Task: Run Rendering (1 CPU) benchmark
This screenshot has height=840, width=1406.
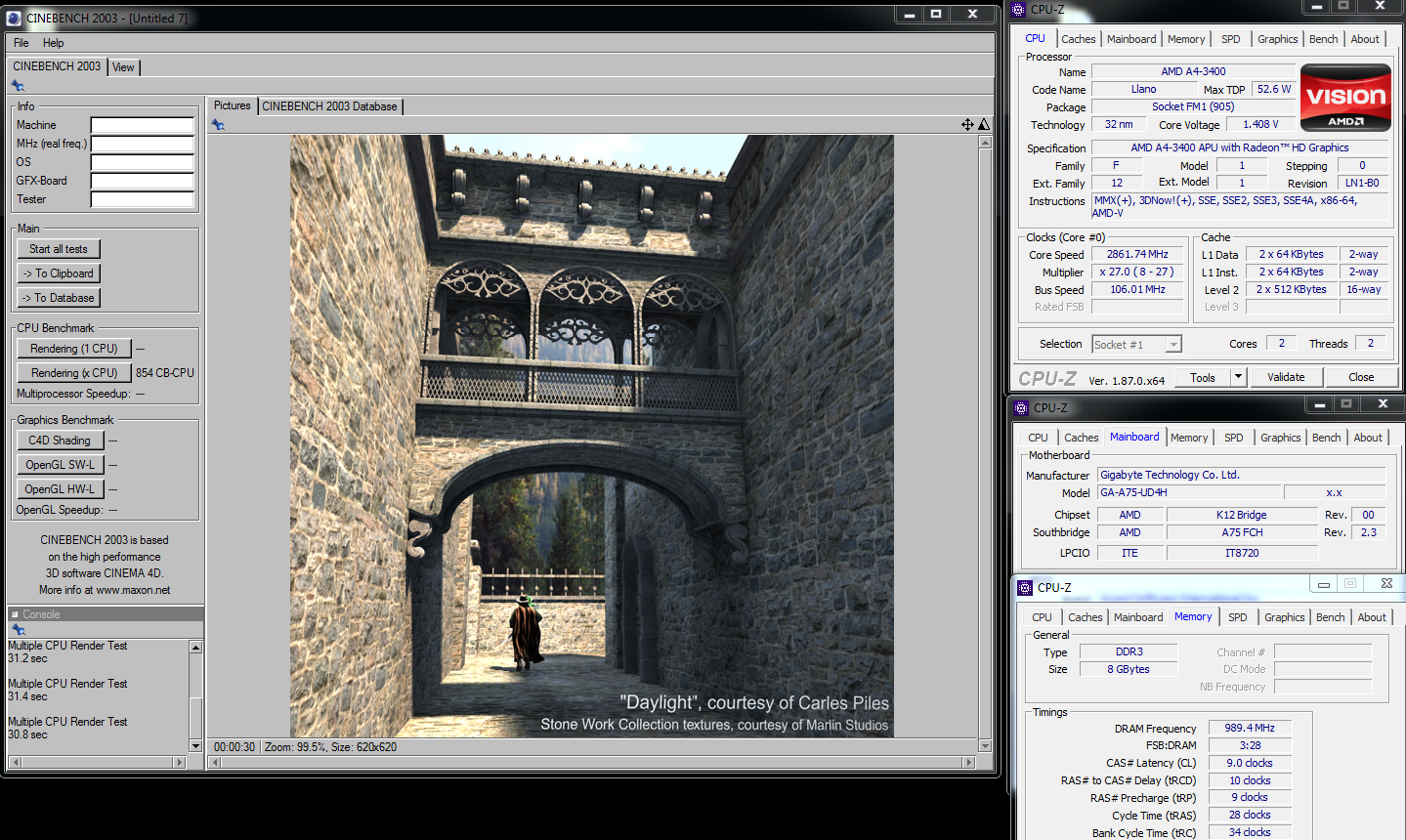Action: click(73, 349)
